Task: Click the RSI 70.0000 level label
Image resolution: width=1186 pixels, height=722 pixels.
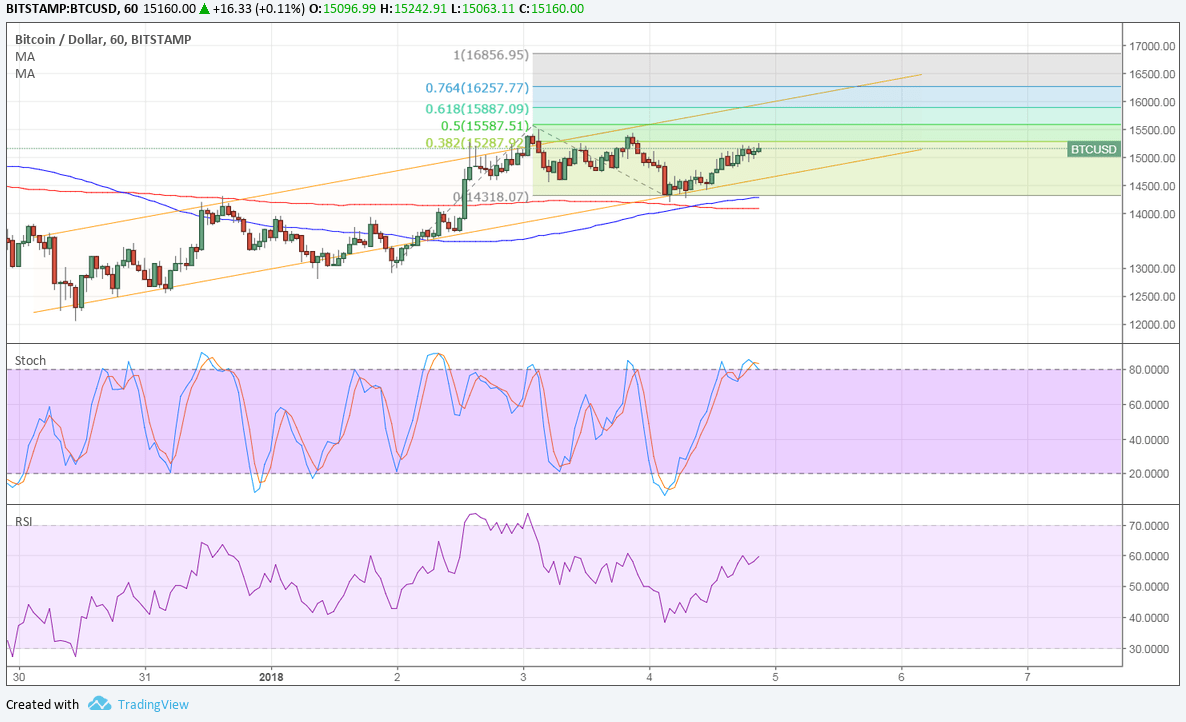Action: point(1150,525)
